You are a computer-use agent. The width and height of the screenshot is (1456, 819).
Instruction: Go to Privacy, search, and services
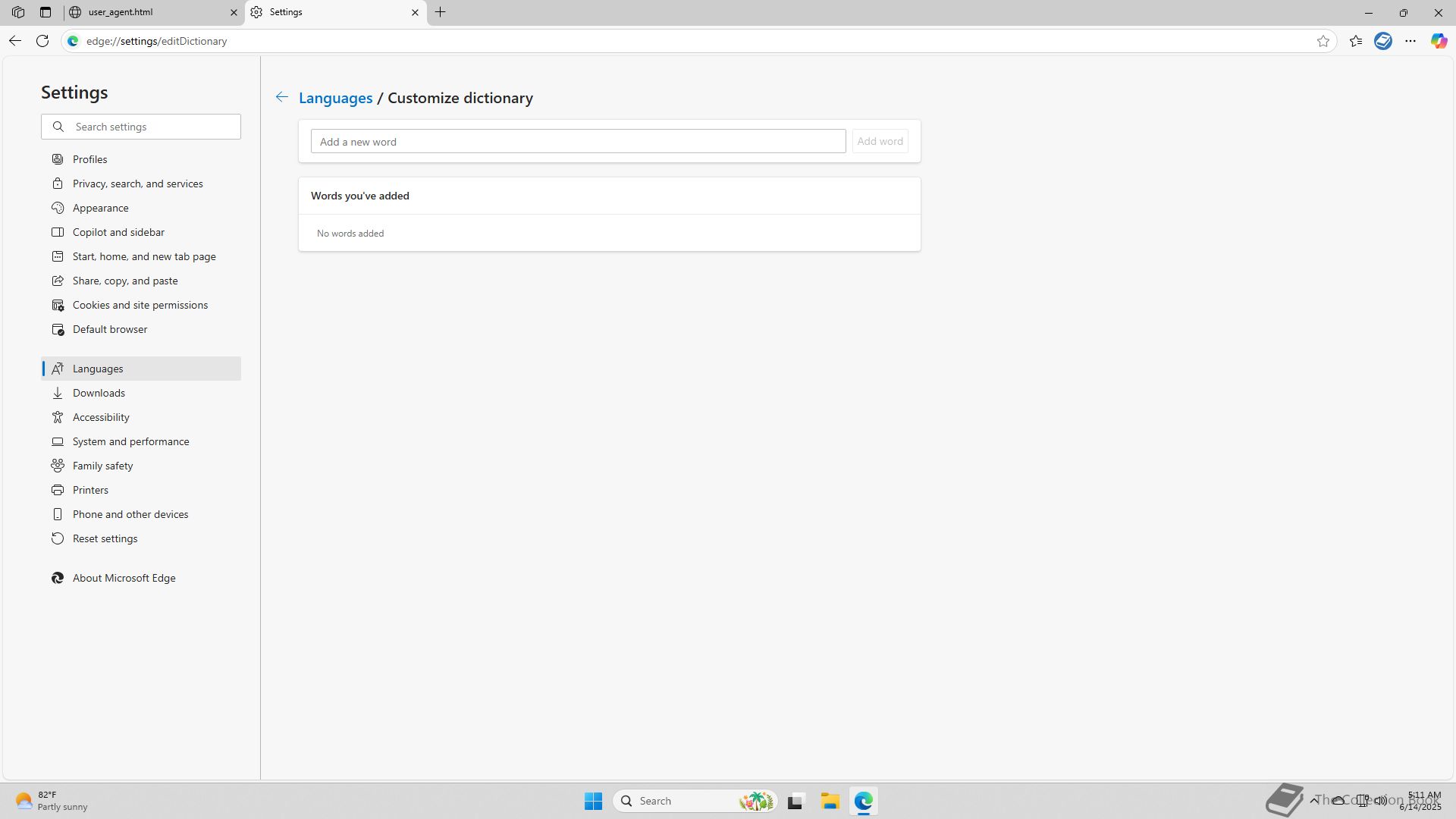tap(137, 184)
